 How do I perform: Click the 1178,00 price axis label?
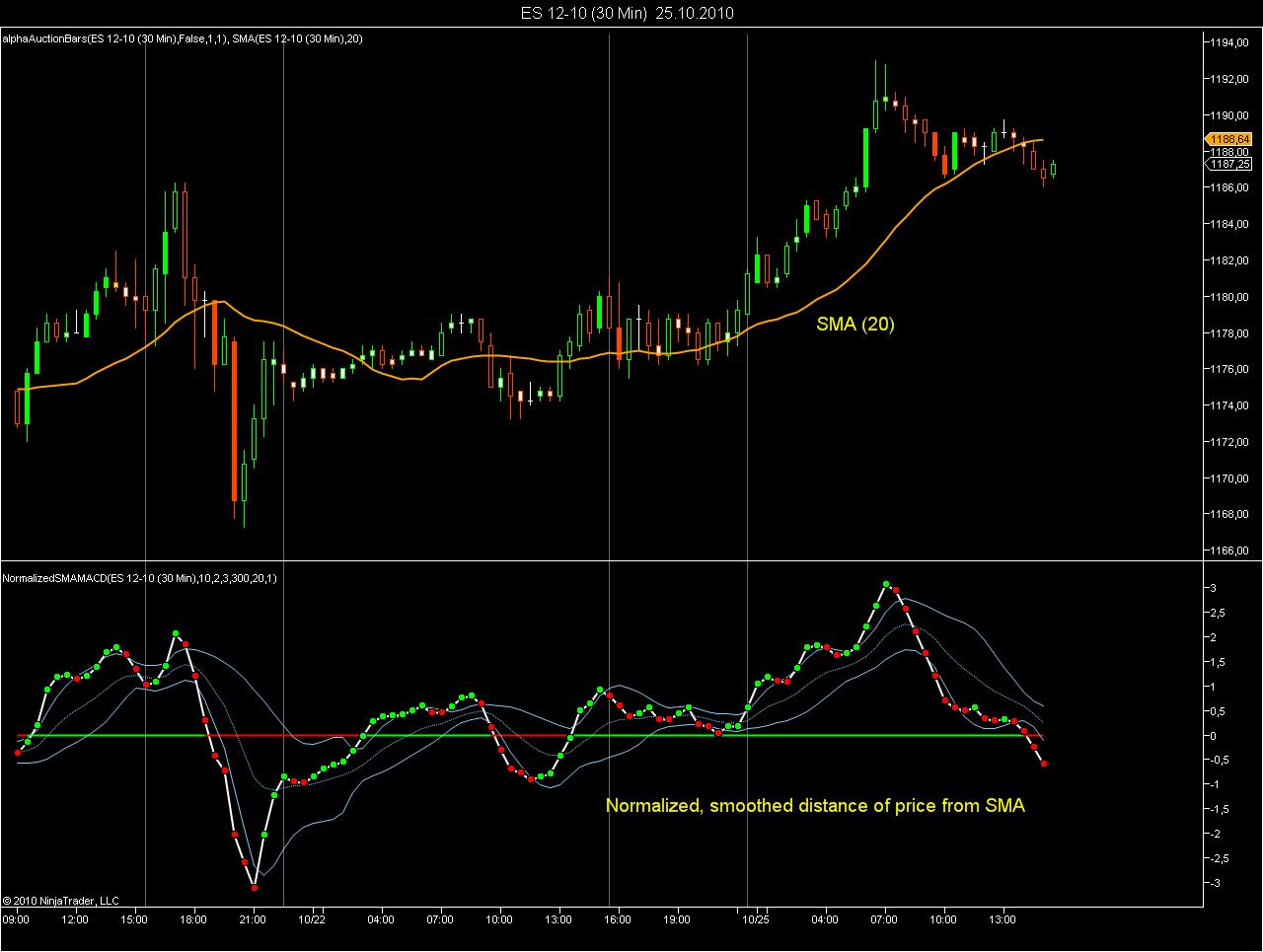click(x=1230, y=333)
